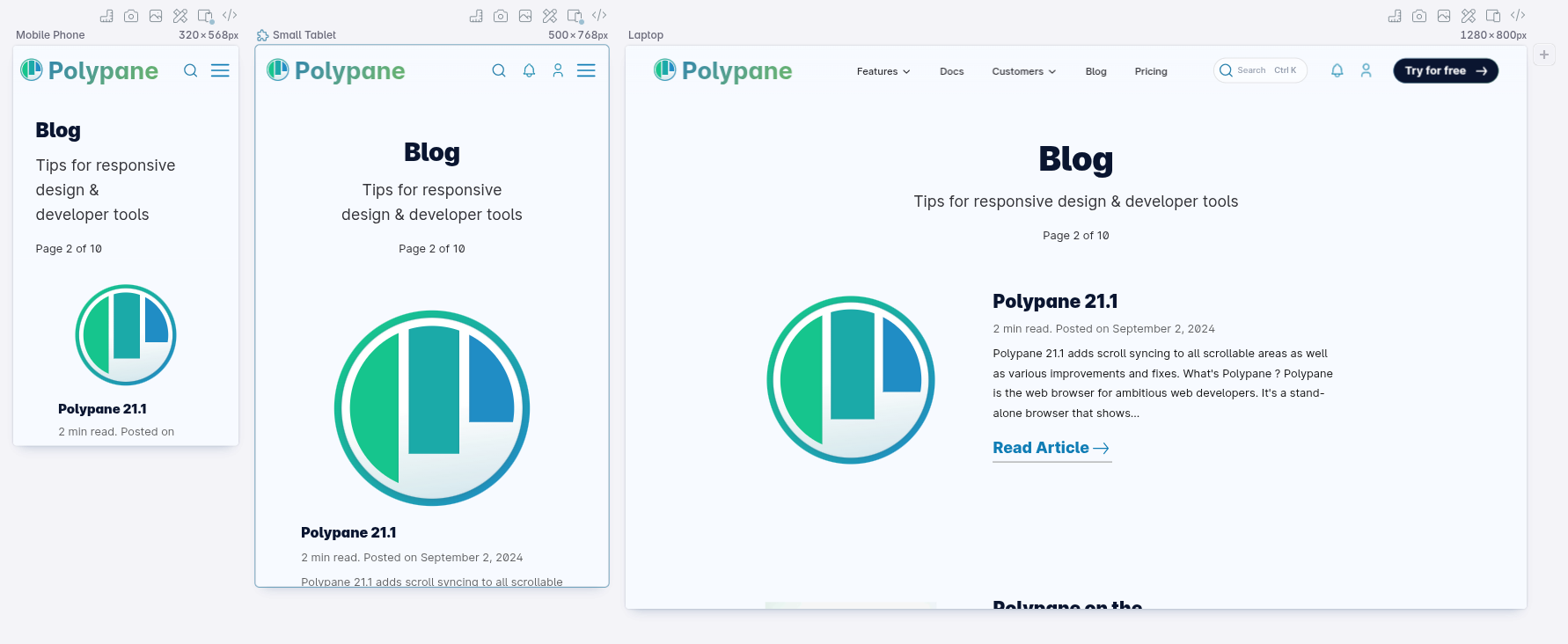Click the Polypane logo in Small Tablet pane

(x=336, y=70)
